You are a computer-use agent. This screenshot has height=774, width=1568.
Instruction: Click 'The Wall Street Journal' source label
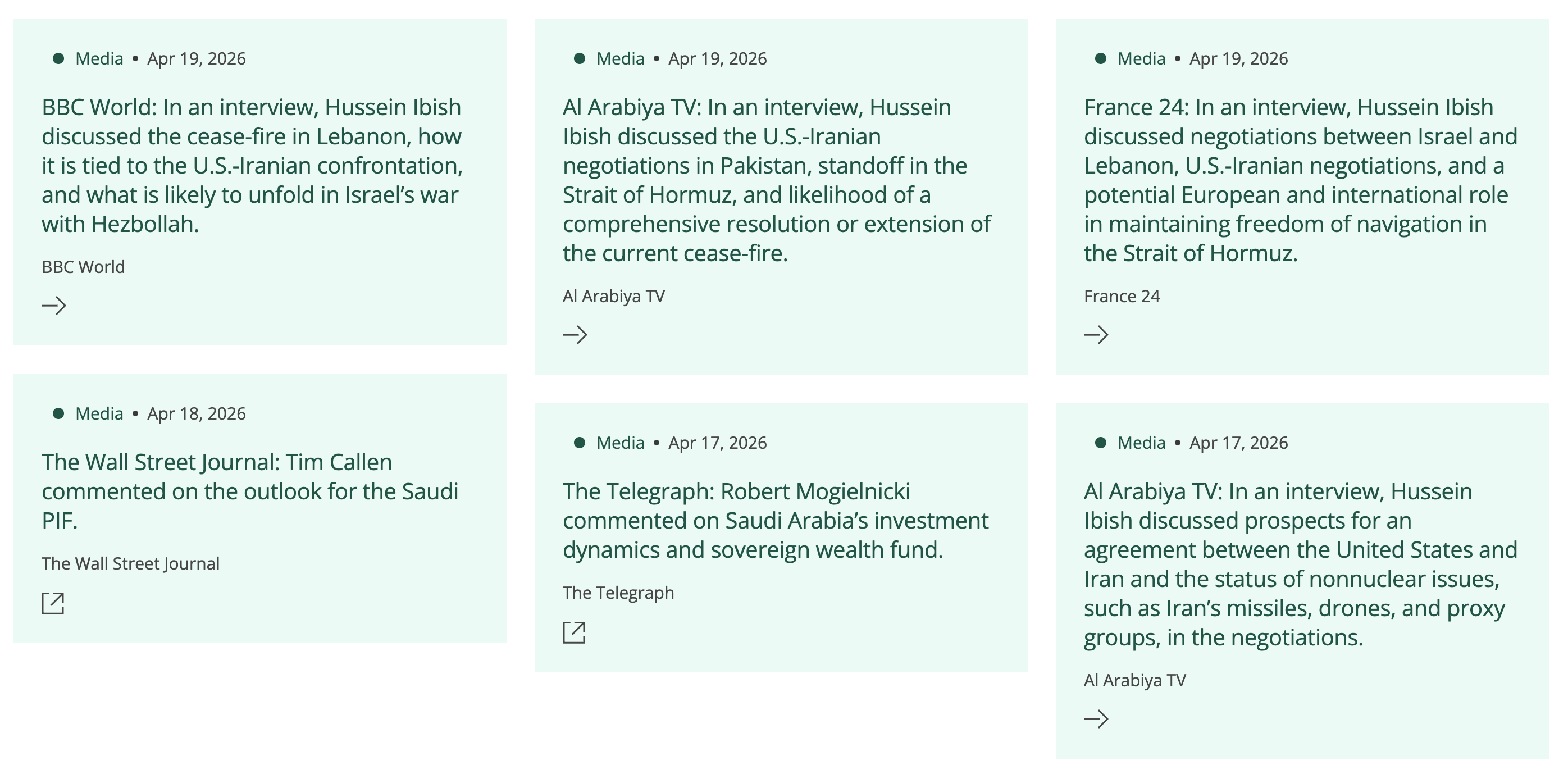click(x=130, y=563)
